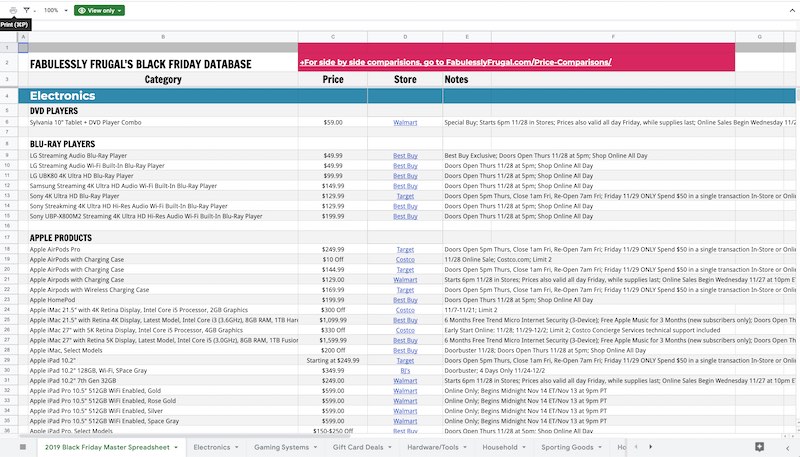Click the $1,099.99 price cell
The image size is (800, 457).
[x=333, y=320]
